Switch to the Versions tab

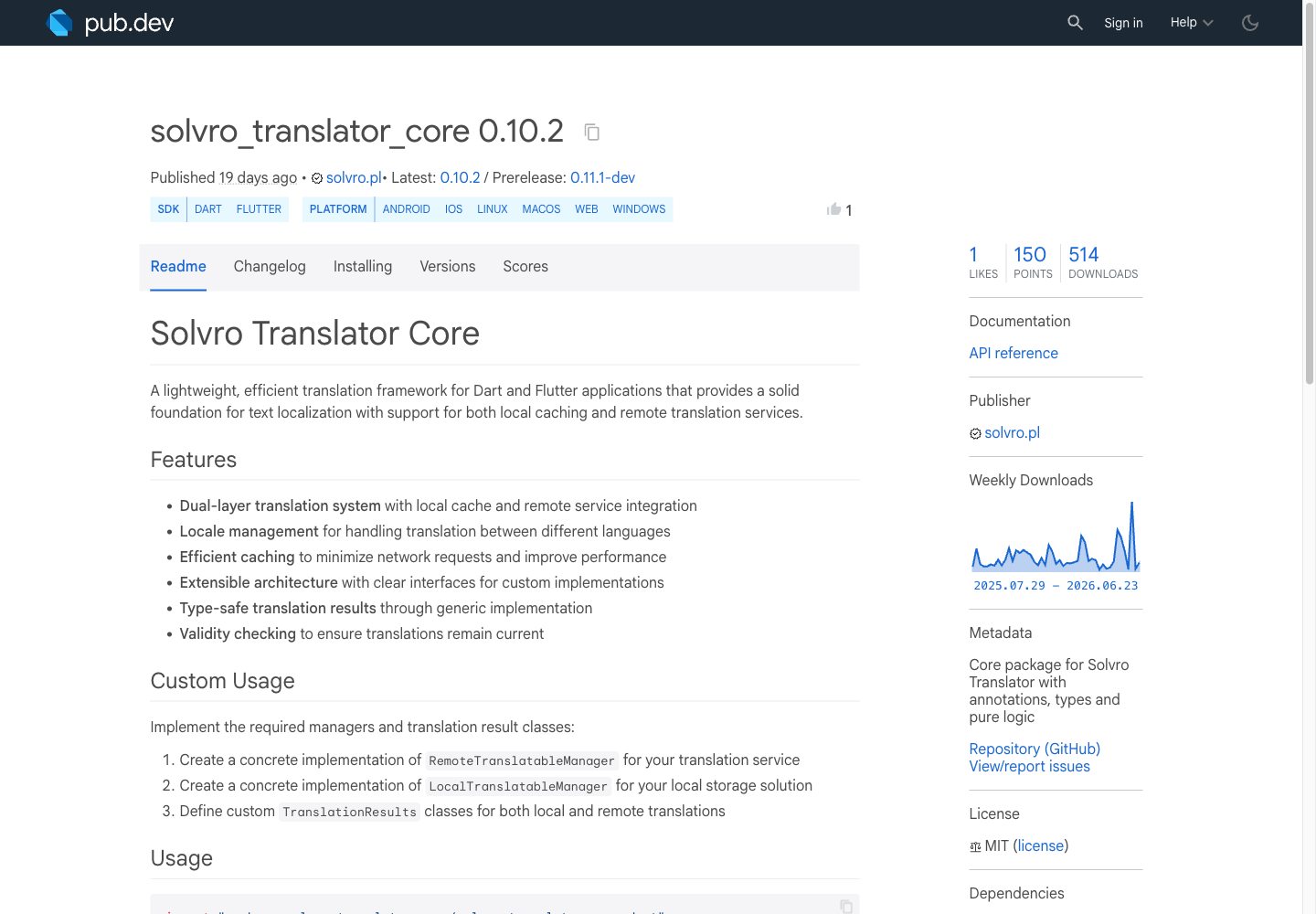pyautogui.click(x=448, y=267)
